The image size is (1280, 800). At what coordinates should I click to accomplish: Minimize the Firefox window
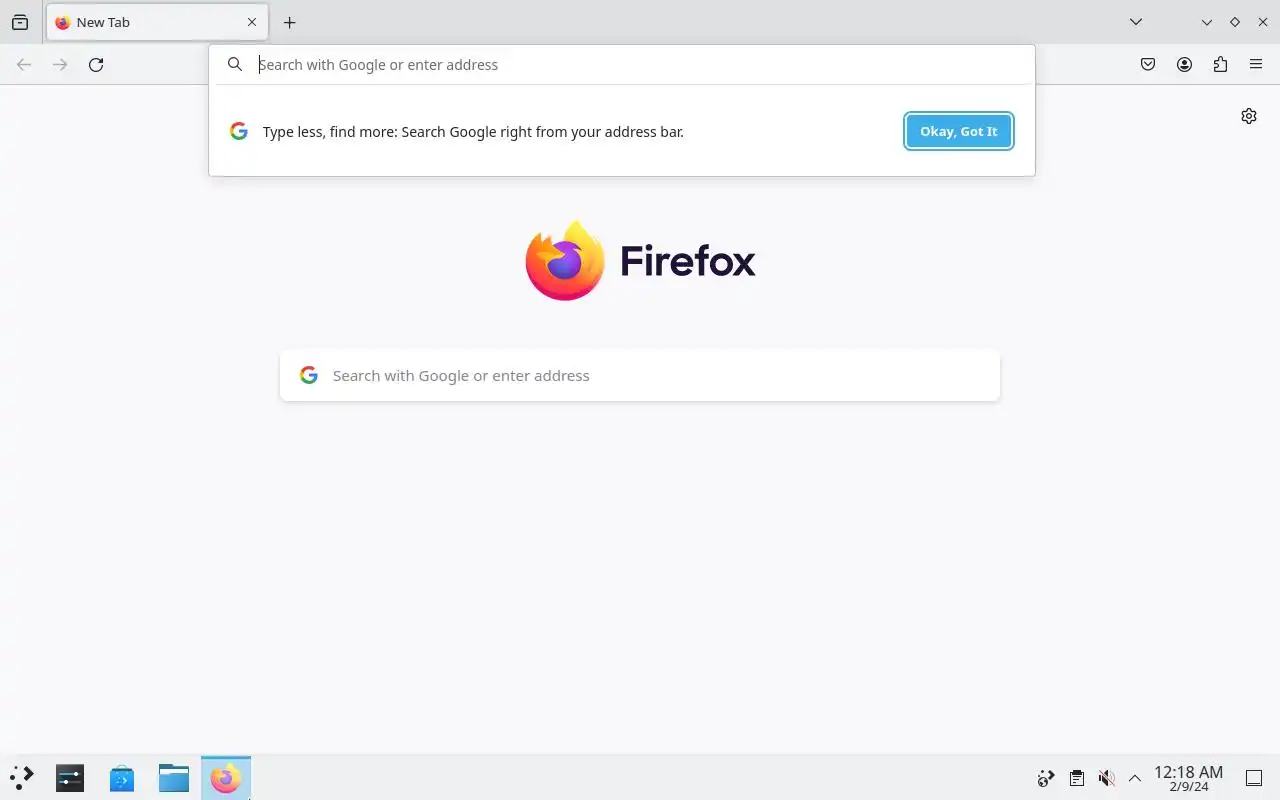click(1207, 22)
